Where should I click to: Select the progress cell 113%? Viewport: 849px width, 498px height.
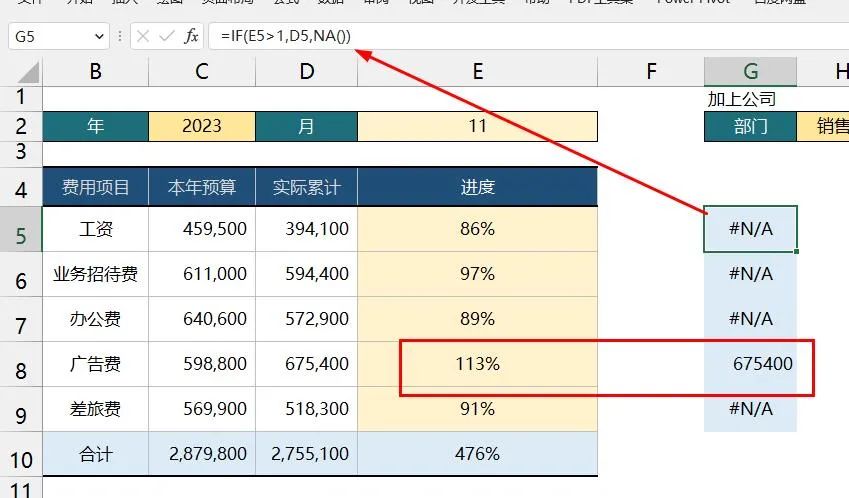[478, 364]
